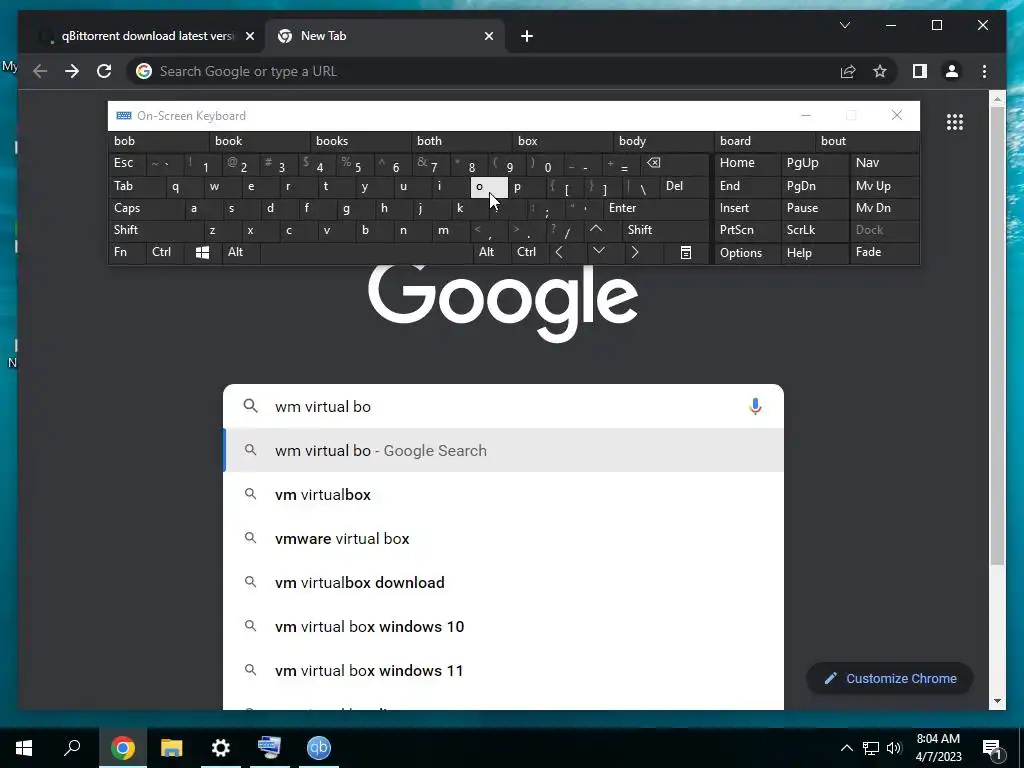Open the Chrome profile avatar
This screenshot has width=1024, height=768.
tap(952, 71)
